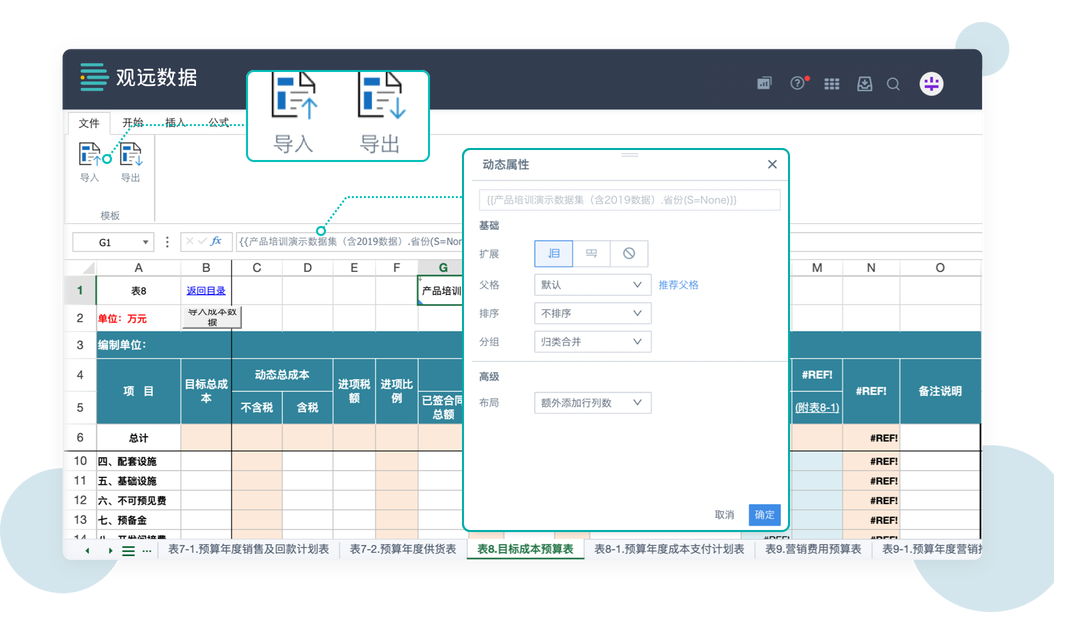The width and height of the screenshot is (1074, 632).
Task: Open the 布局 dropdown showing 额外添加行列数
Action: [593, 403]
